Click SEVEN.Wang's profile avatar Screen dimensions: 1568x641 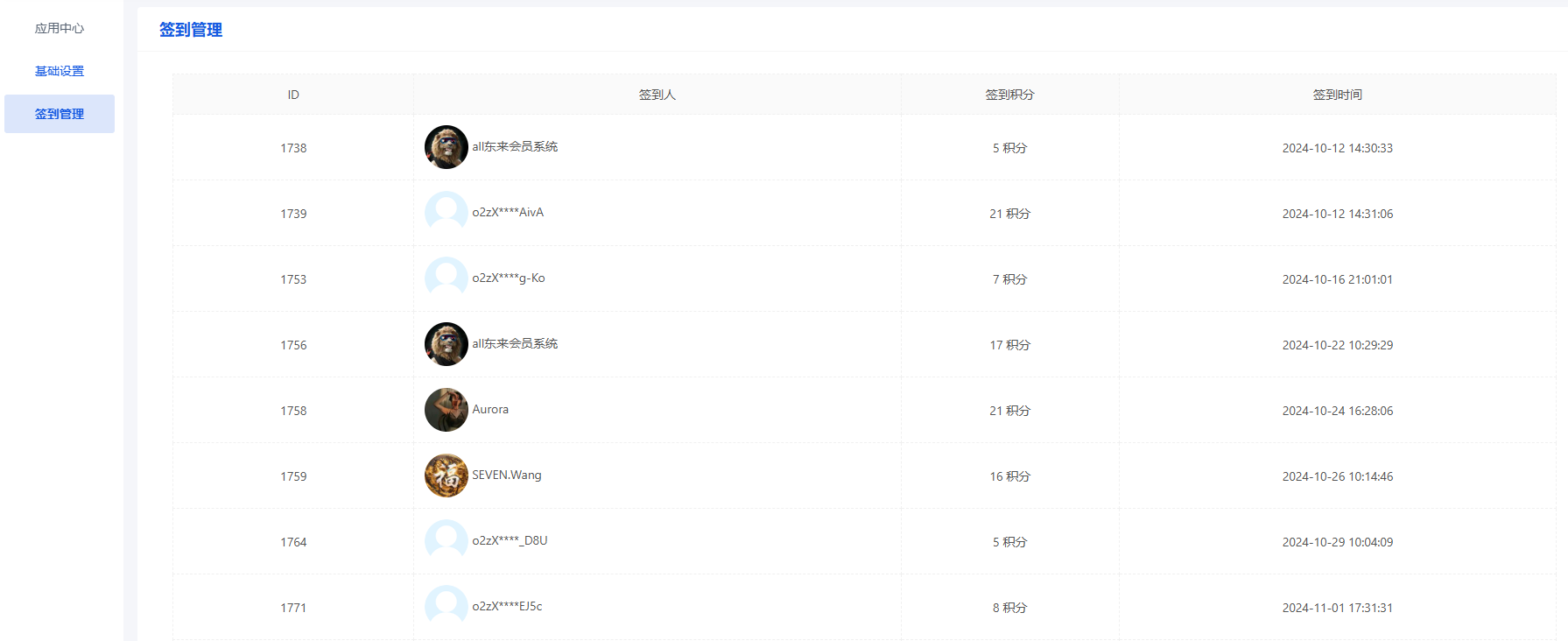click(446, 475)
